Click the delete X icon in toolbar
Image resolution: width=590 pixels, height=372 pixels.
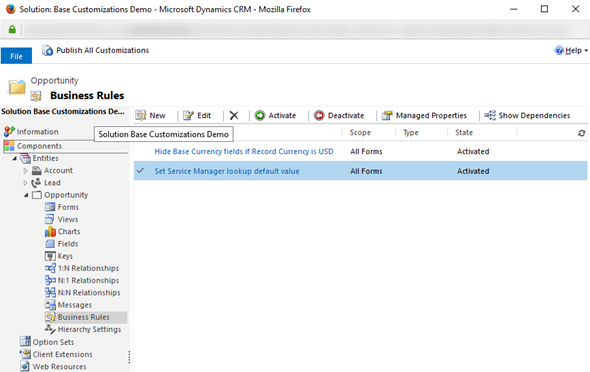point(234,115)
